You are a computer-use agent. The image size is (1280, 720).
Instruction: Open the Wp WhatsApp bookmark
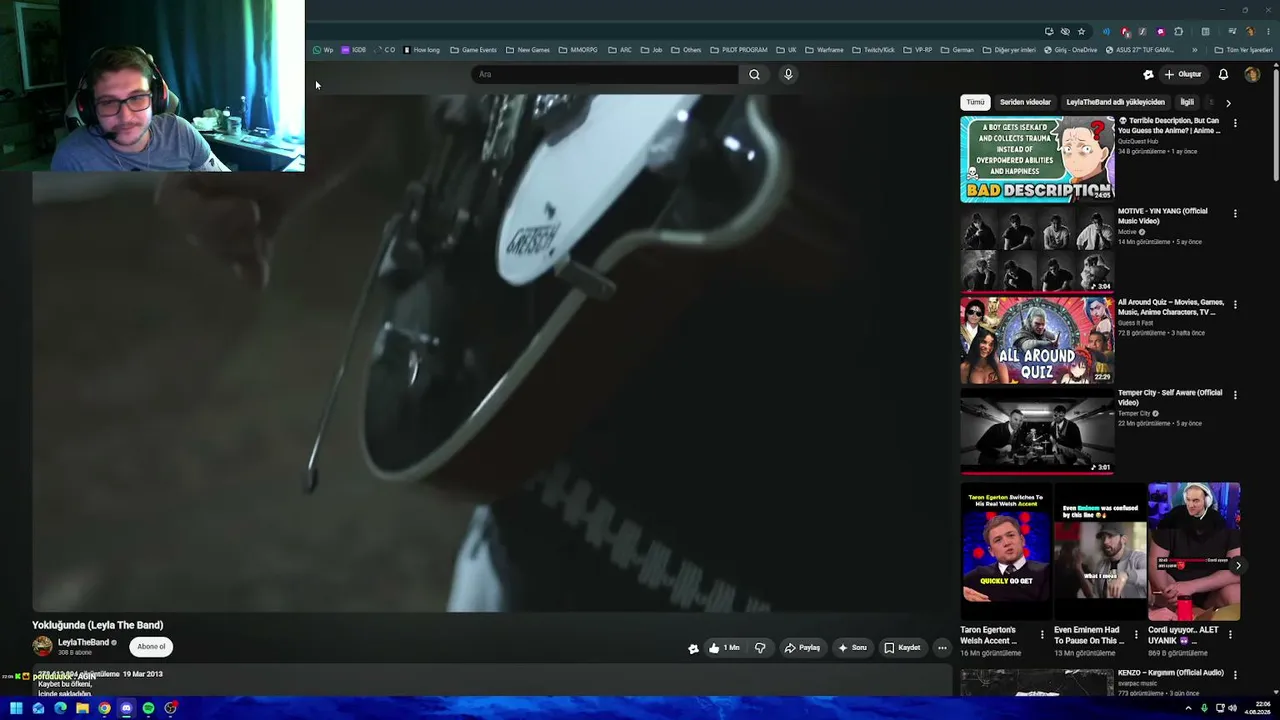[x=323, y=50]
